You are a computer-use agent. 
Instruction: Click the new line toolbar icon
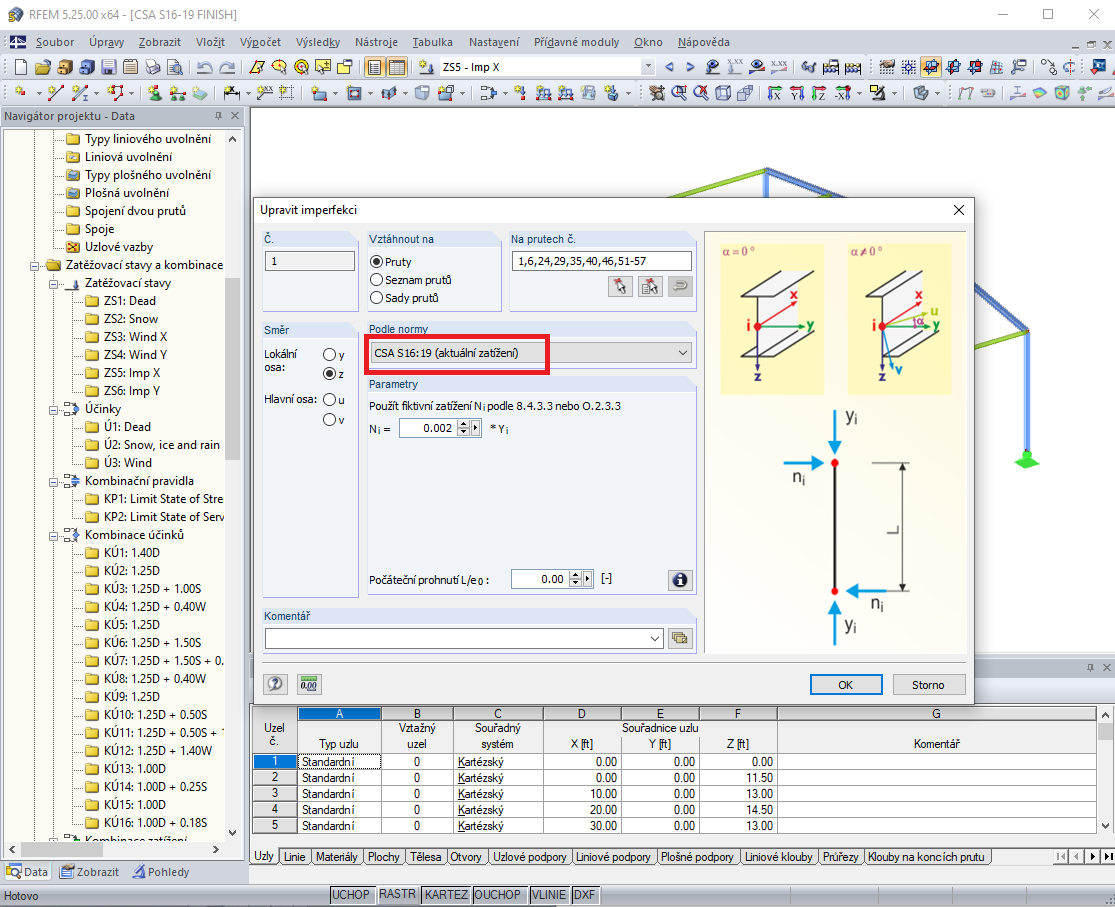pos(56,92)
